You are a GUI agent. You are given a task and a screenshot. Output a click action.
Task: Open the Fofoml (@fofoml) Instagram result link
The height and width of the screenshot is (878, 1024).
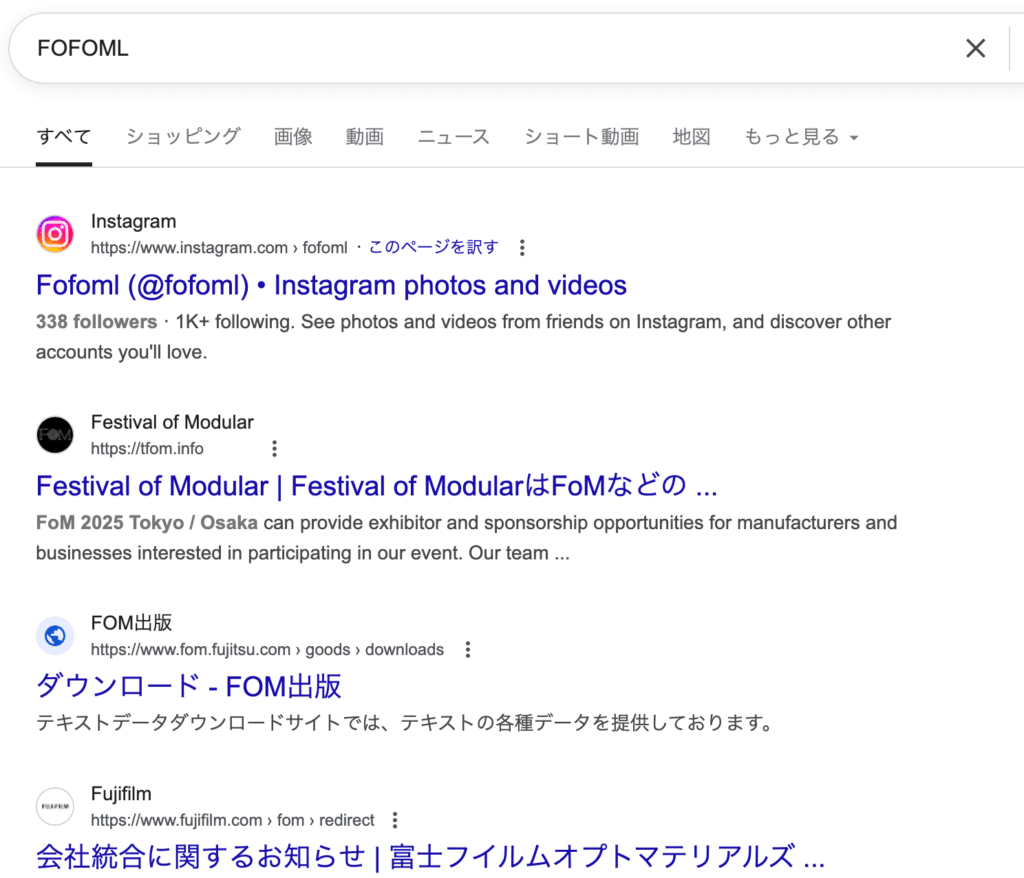coord(331,285)
